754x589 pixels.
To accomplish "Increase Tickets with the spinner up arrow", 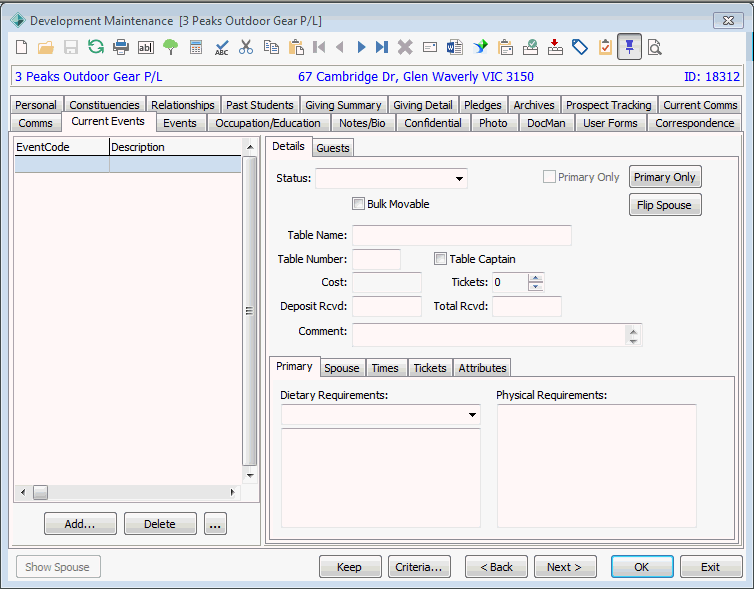I will (536, 278).
